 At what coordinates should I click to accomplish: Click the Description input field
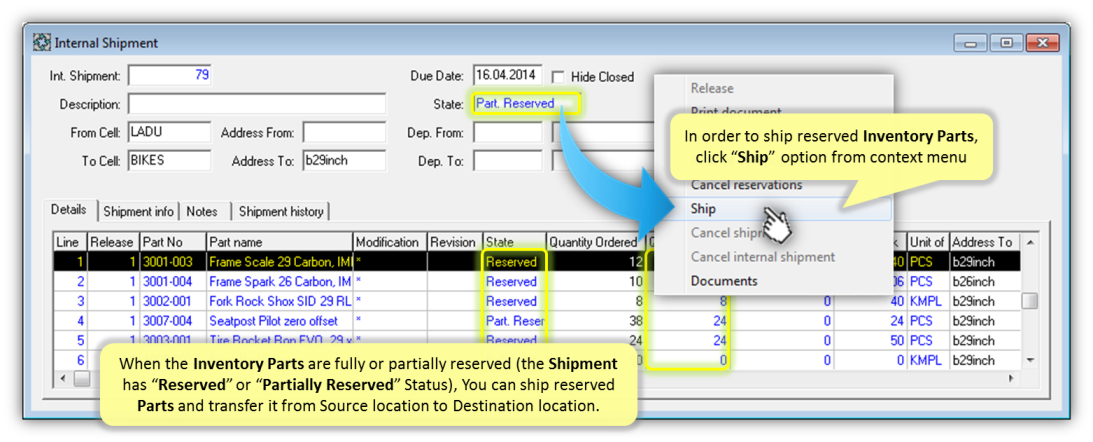click(257, 104)
